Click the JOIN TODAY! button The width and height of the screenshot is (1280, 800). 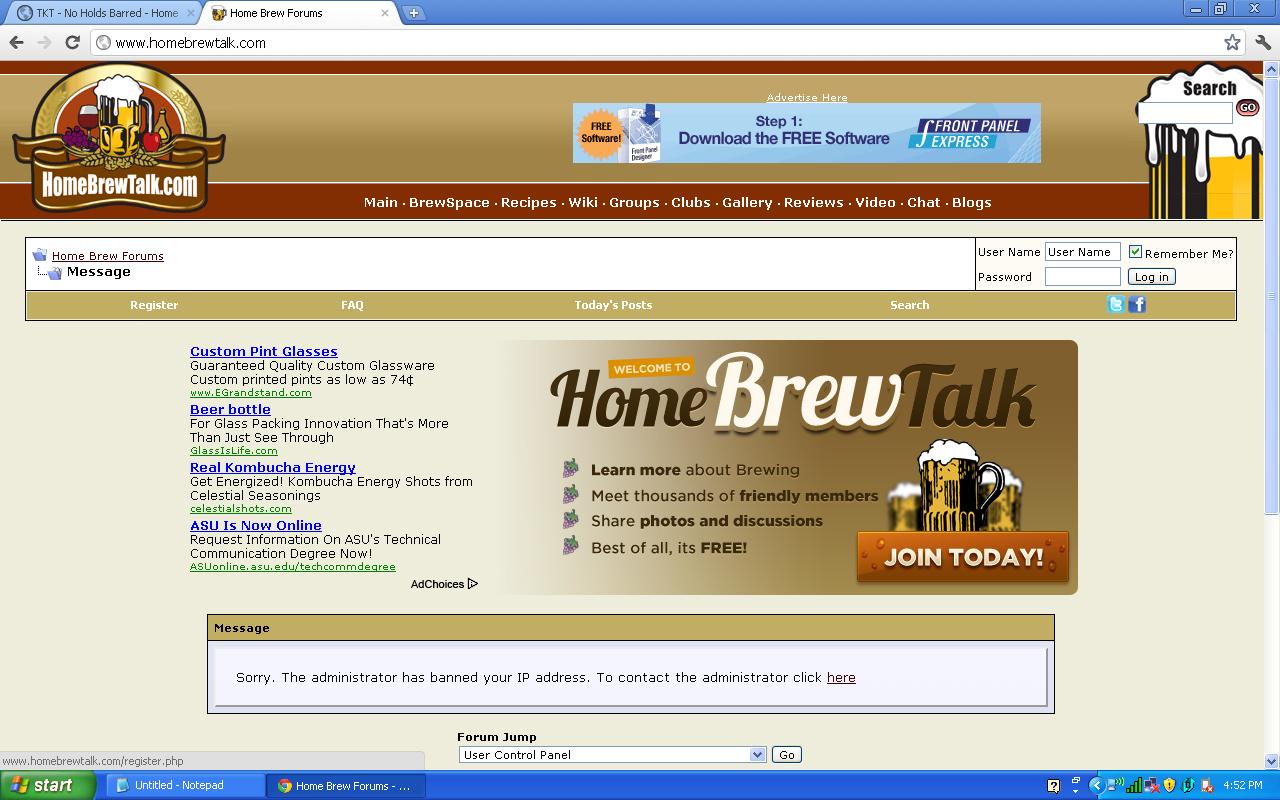point(963,557)
